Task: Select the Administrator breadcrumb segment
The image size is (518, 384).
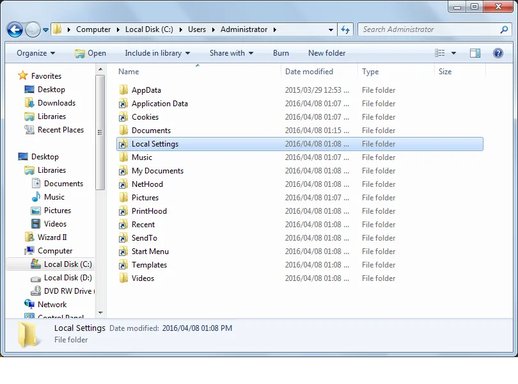Action: [244, 29]
